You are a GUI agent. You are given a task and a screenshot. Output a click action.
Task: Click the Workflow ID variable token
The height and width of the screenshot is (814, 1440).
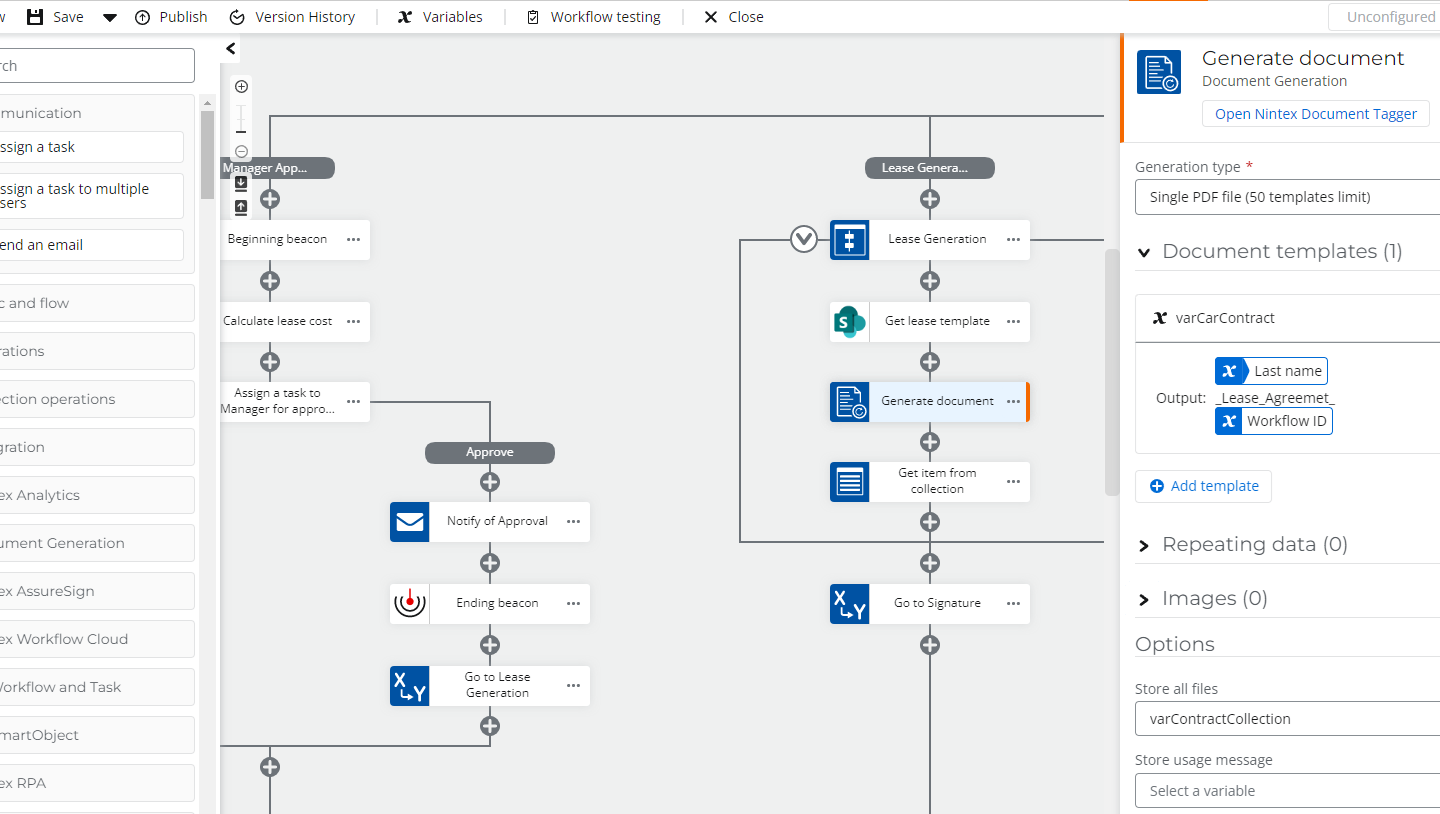pyautogui.click(x=1273, y=421)
